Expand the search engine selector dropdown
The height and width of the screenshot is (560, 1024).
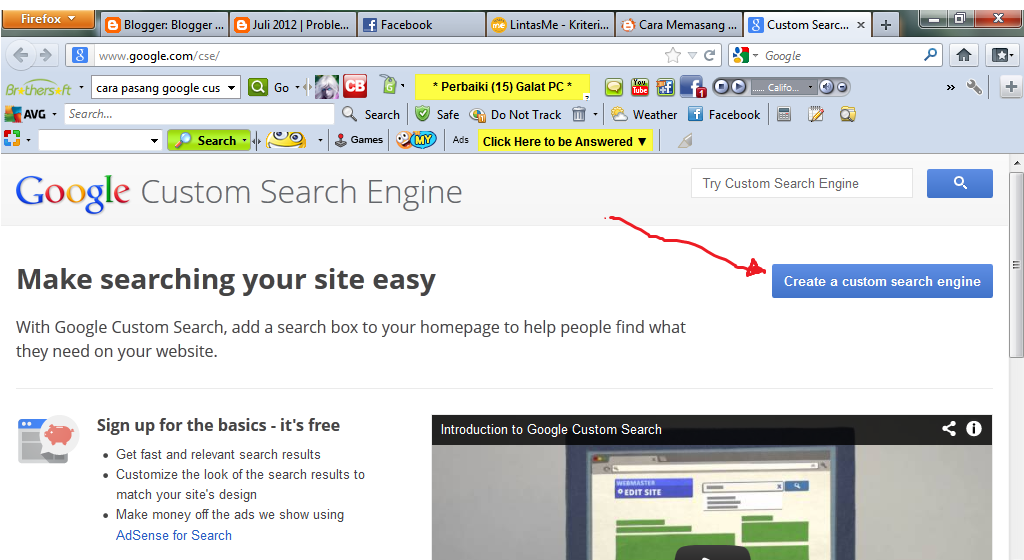[x=756, y=56]
